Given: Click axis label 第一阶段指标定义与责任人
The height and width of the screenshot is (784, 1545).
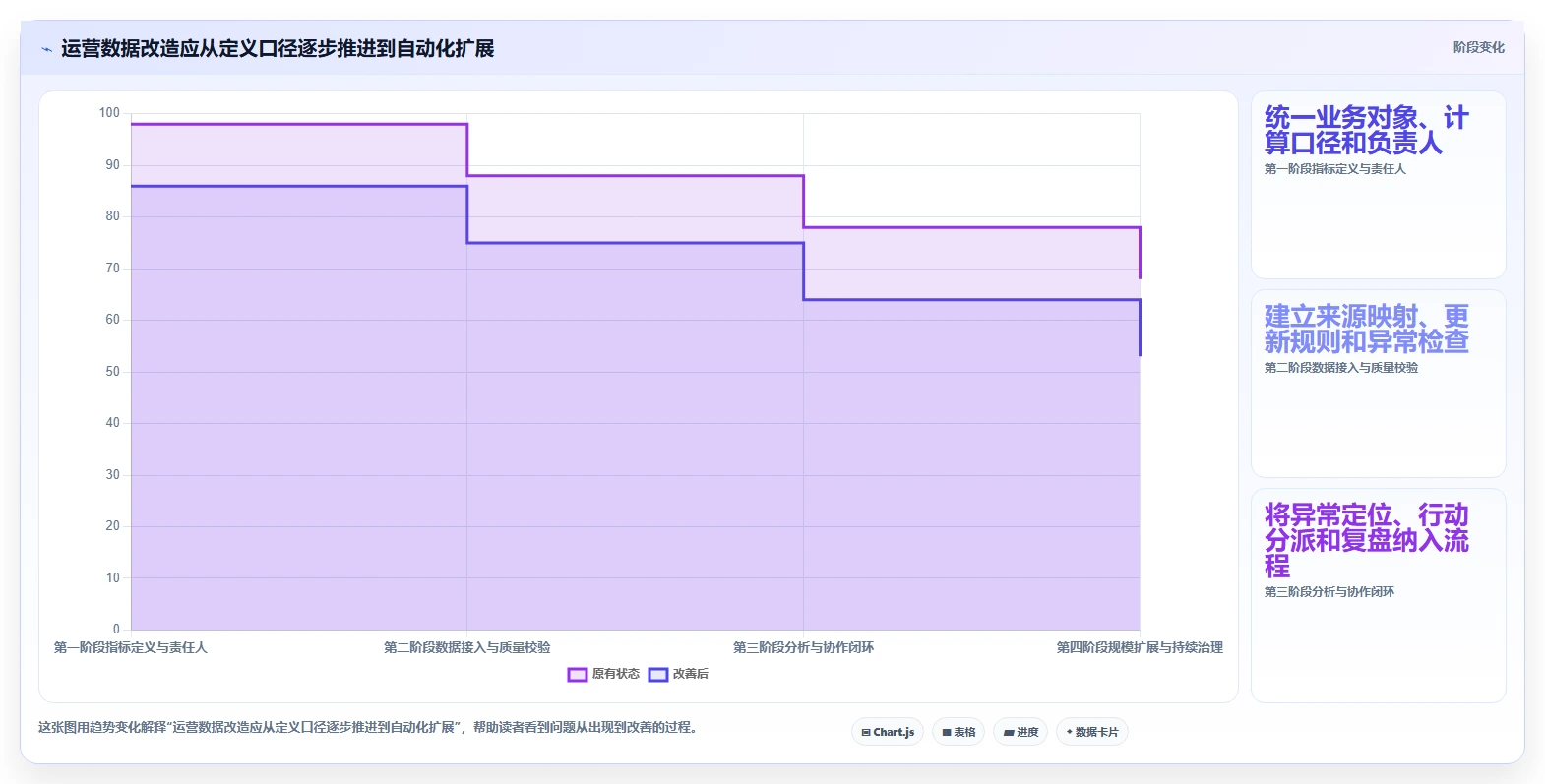Looking at the screenshot, I should click(131, 647).
